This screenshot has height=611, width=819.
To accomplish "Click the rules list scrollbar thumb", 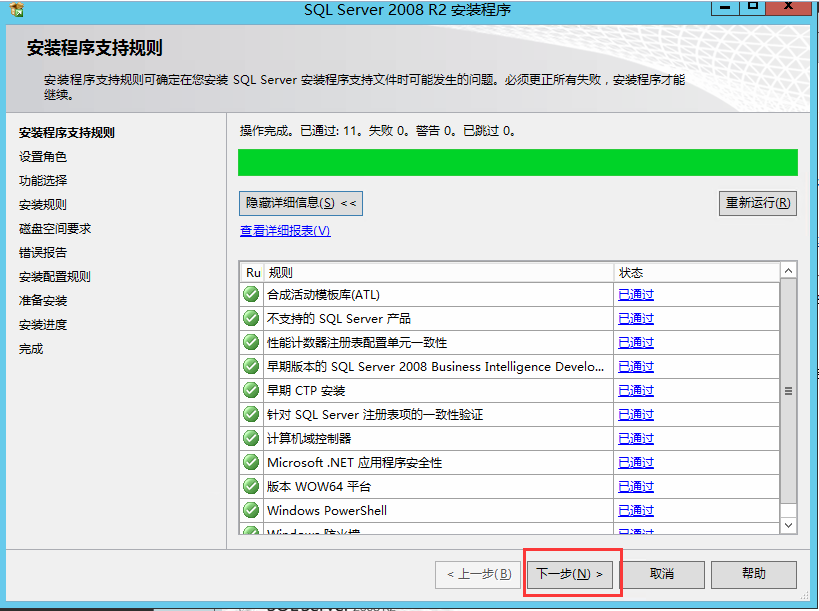I will (x=789, y=391).
